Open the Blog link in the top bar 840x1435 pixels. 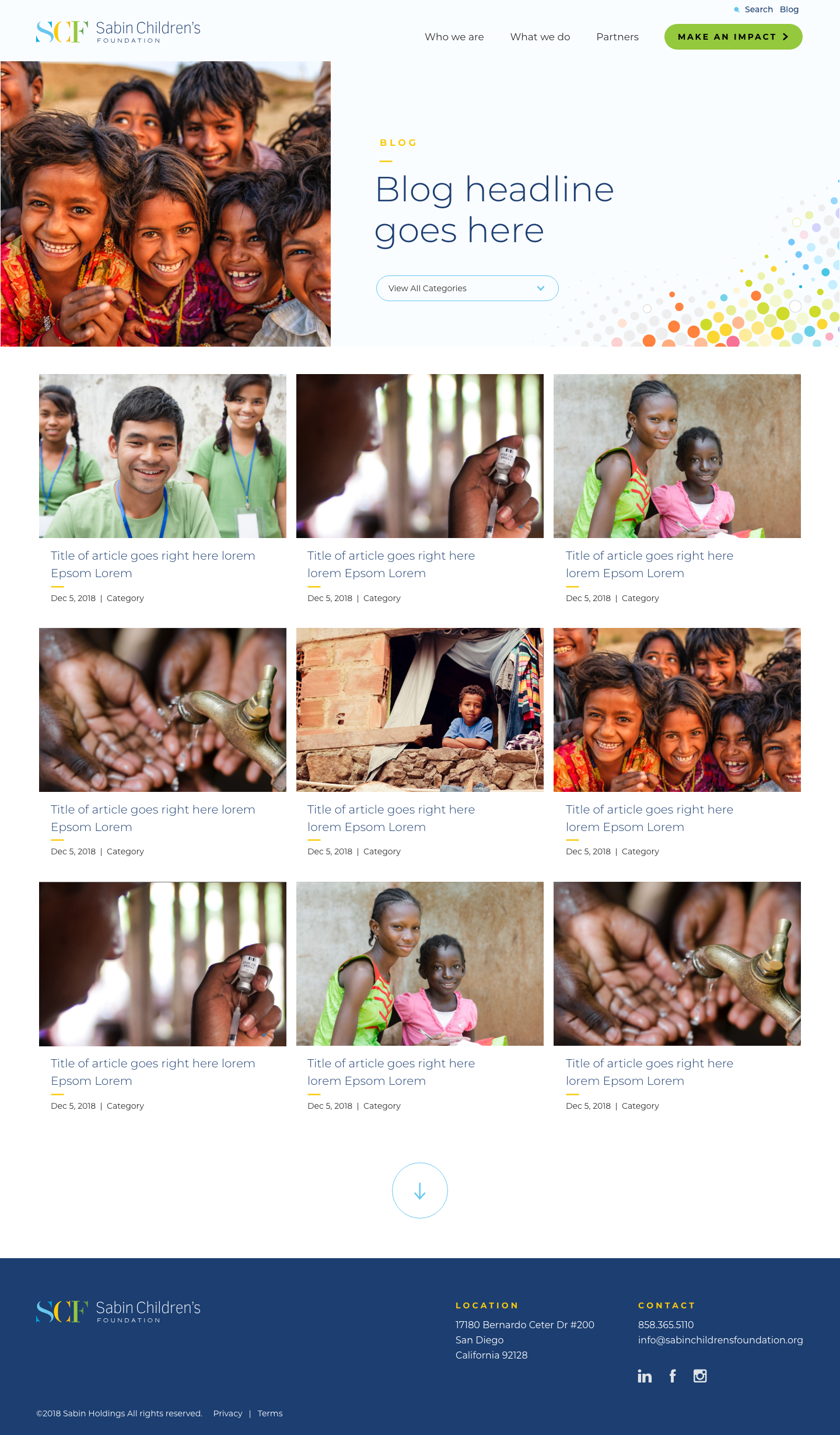point(789,9)
